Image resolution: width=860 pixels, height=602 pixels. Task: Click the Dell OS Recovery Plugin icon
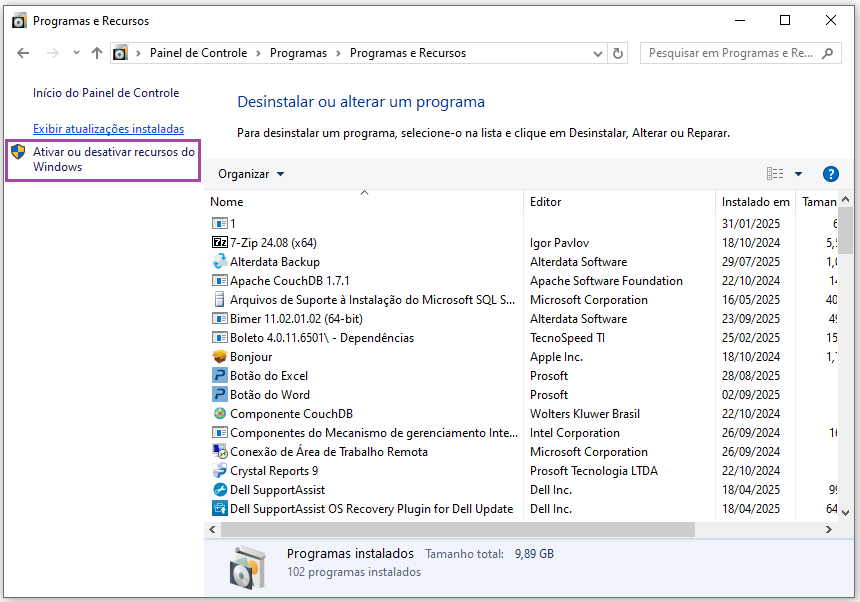click(219, 508)
